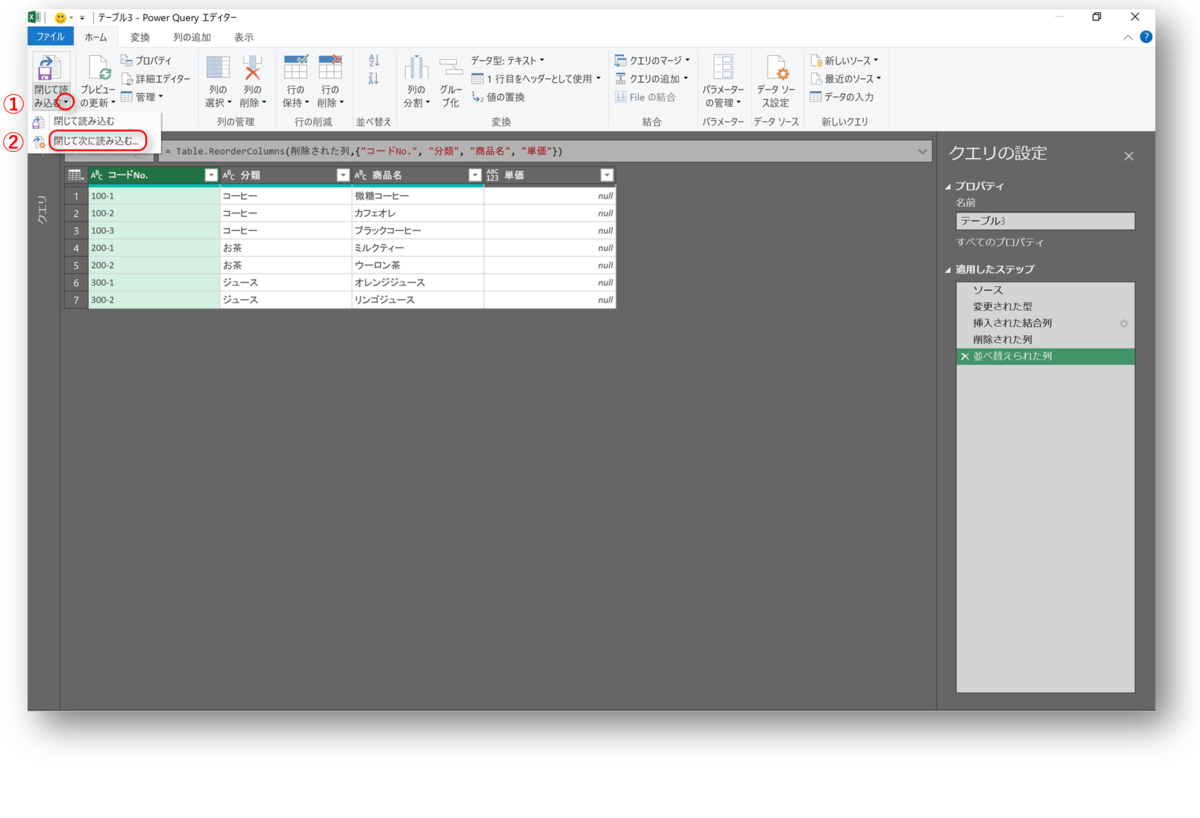The image size is (1200, 818).
Task: Select the cell 300-2
Action: [154, 300]
